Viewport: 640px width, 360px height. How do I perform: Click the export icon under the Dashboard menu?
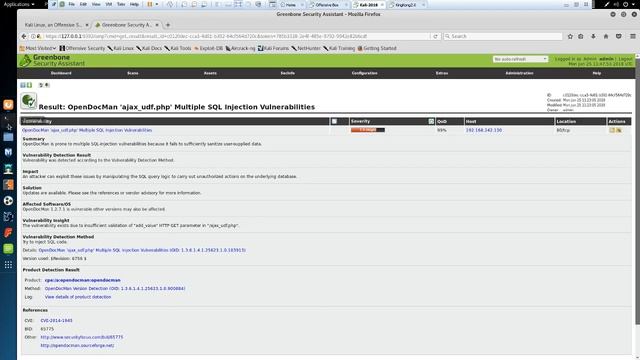(x=47, y=85)
